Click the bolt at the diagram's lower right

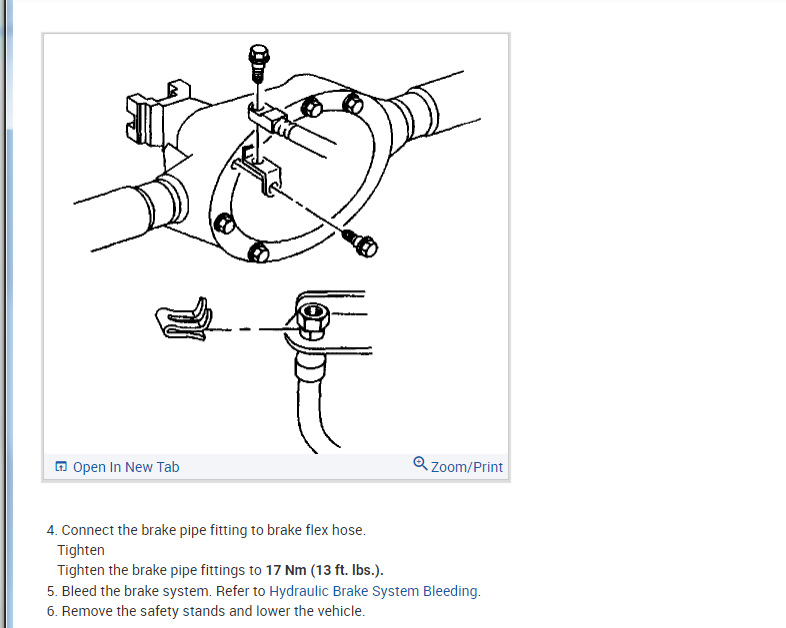click(x=361, y=244)
